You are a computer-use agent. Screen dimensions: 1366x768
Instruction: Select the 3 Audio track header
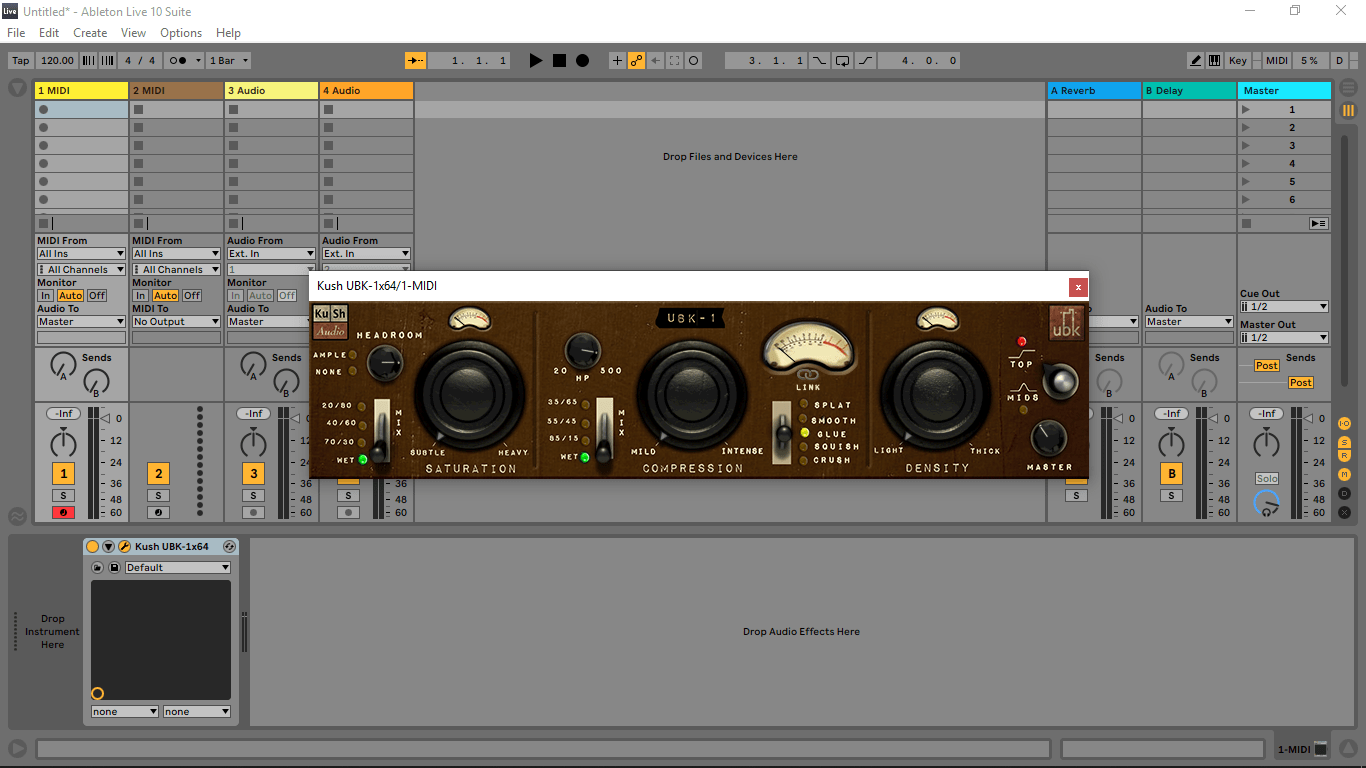(271, 90)
